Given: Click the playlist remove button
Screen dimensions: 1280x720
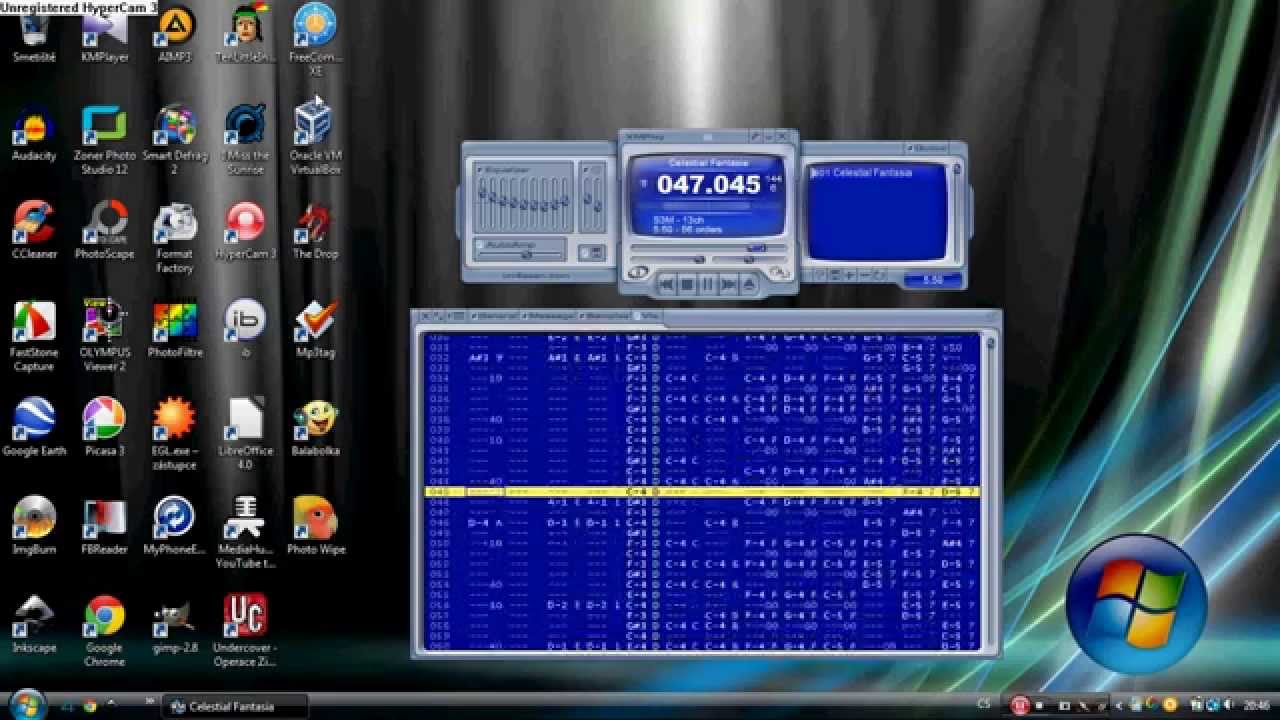Looking at the screenshot, I should [864, 274].
